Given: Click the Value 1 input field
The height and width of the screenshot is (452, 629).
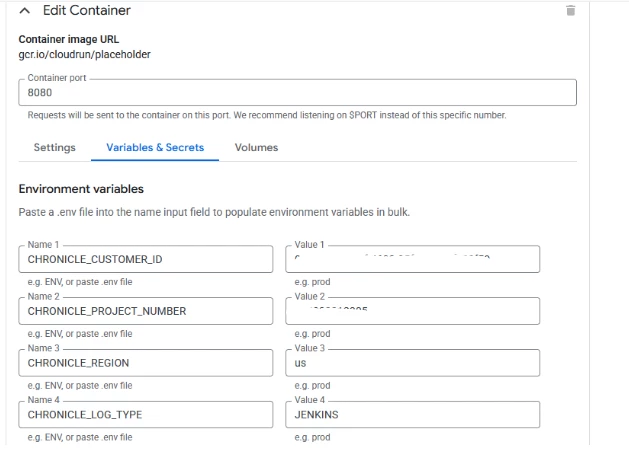Looking at the screenshot, I should 412,259.
